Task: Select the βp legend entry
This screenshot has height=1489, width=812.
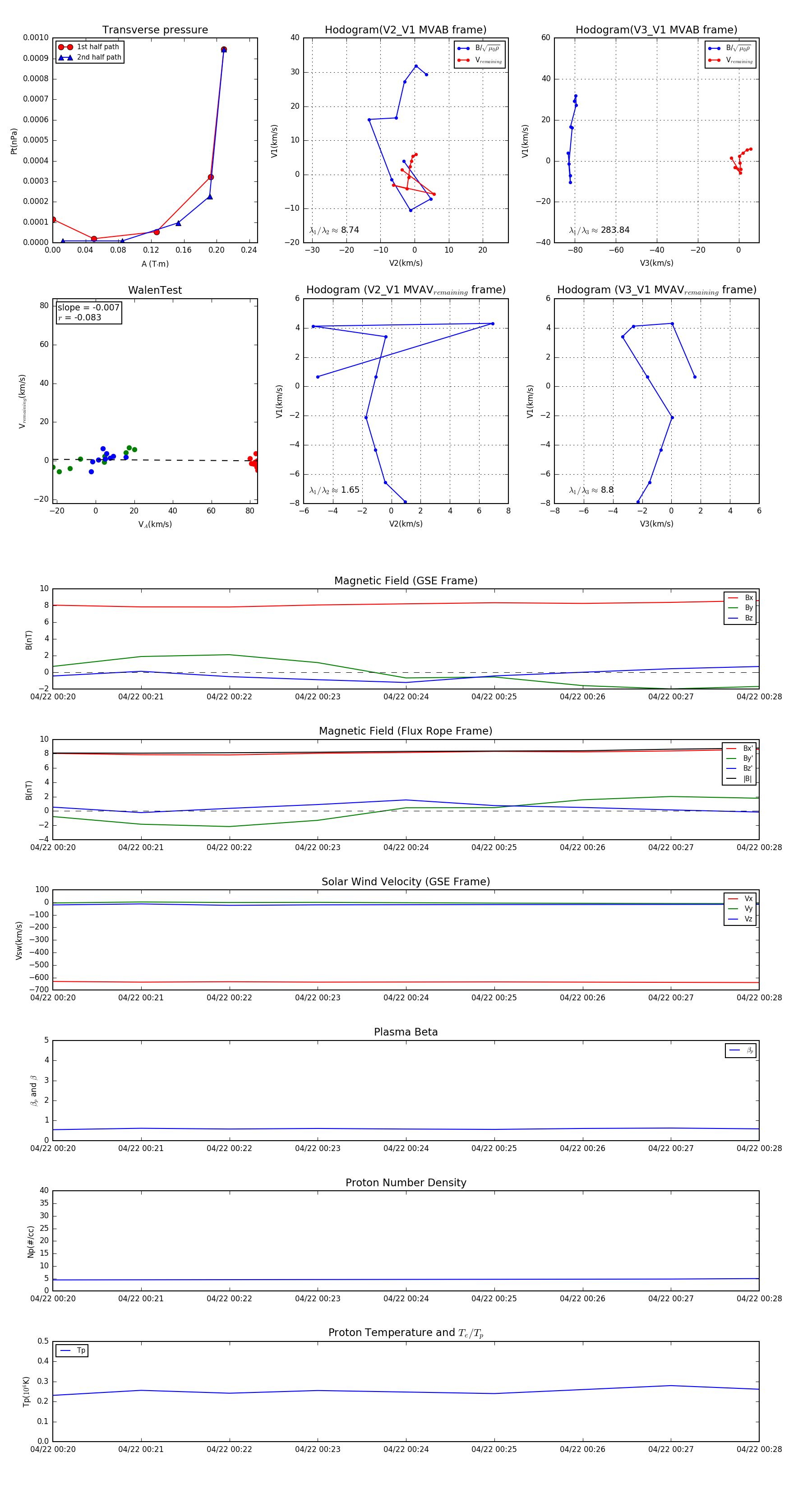Action: (x=742, y=1050)
